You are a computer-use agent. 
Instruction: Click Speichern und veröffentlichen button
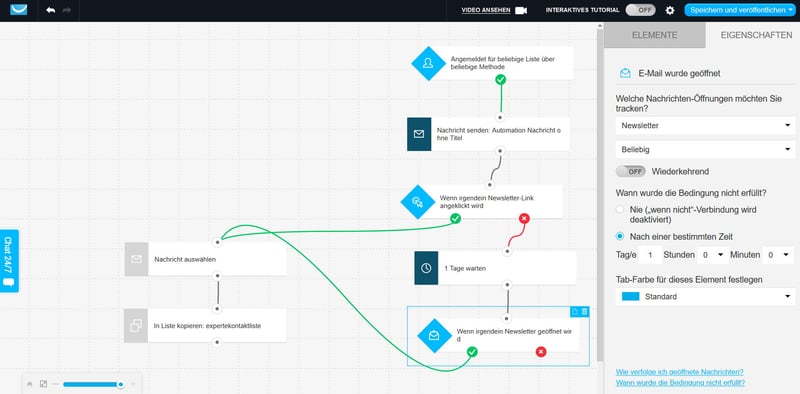pyautogui.click(x=740, y=10)
